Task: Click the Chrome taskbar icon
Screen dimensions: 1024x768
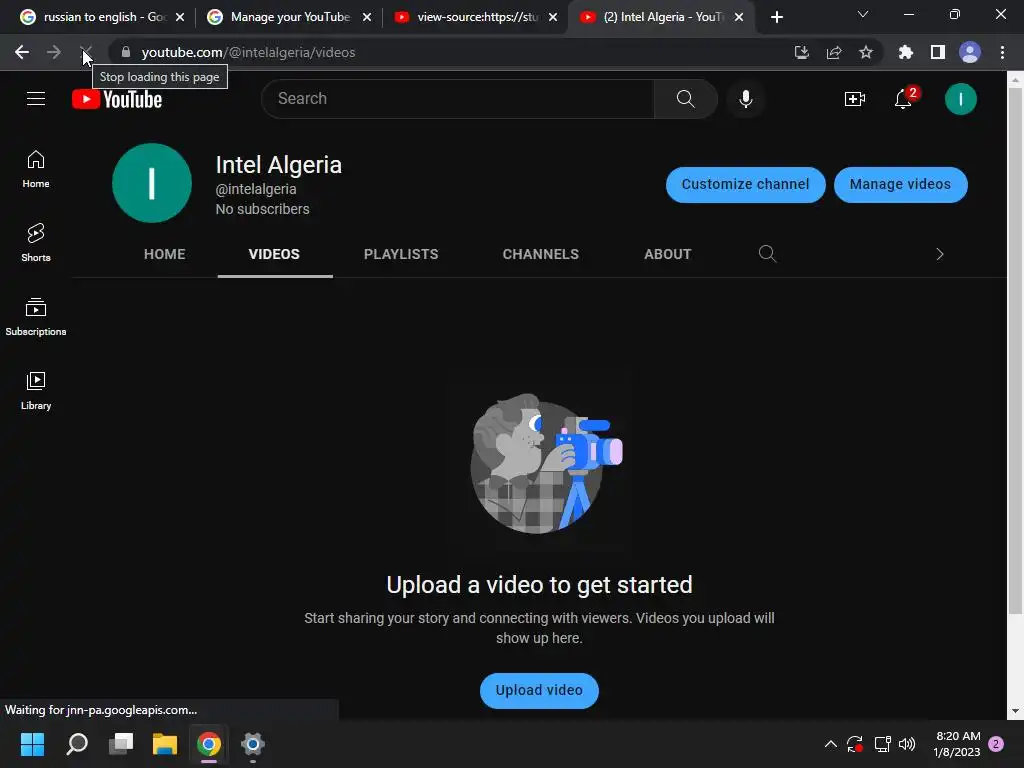Action: coord(209,744)
